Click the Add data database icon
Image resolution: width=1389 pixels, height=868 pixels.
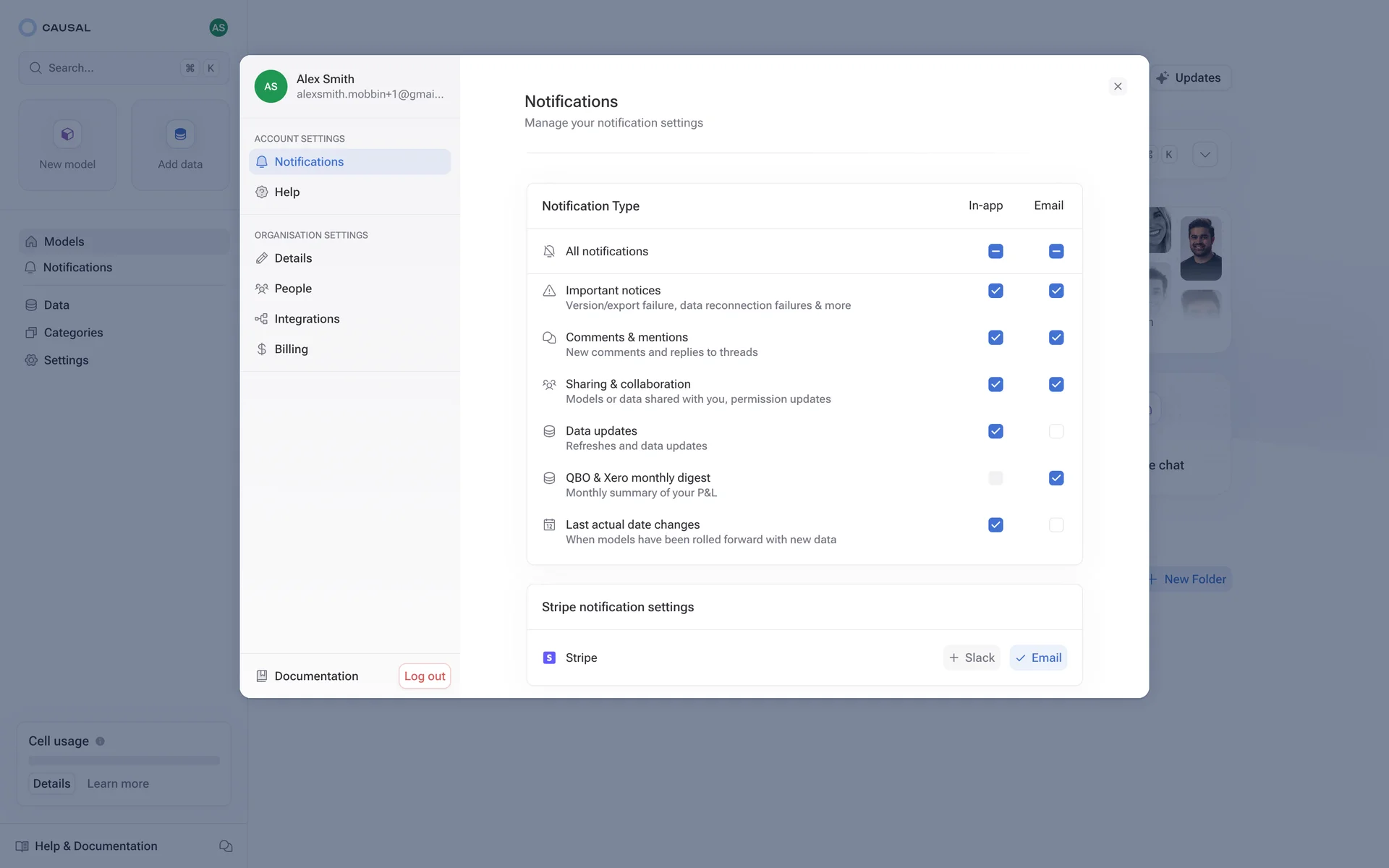pyautogui.click(x=180, y=134)
